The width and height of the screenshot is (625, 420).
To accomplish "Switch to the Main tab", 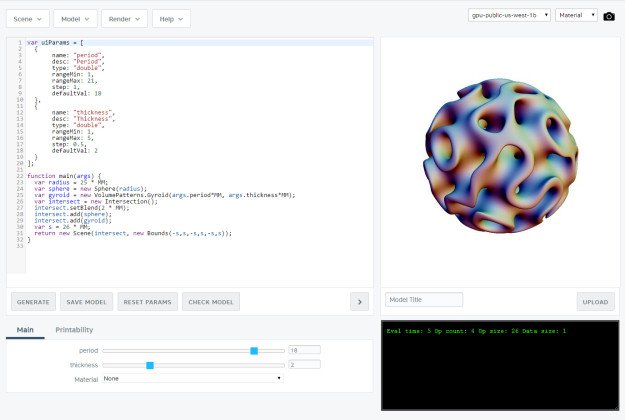I will click(25, 330).
